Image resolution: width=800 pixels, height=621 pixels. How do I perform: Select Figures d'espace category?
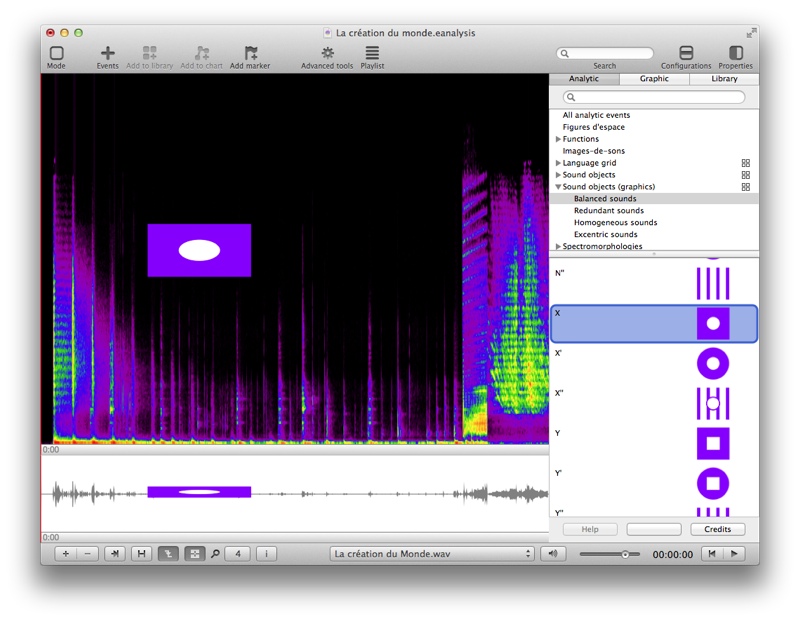(x=654, y=127)
